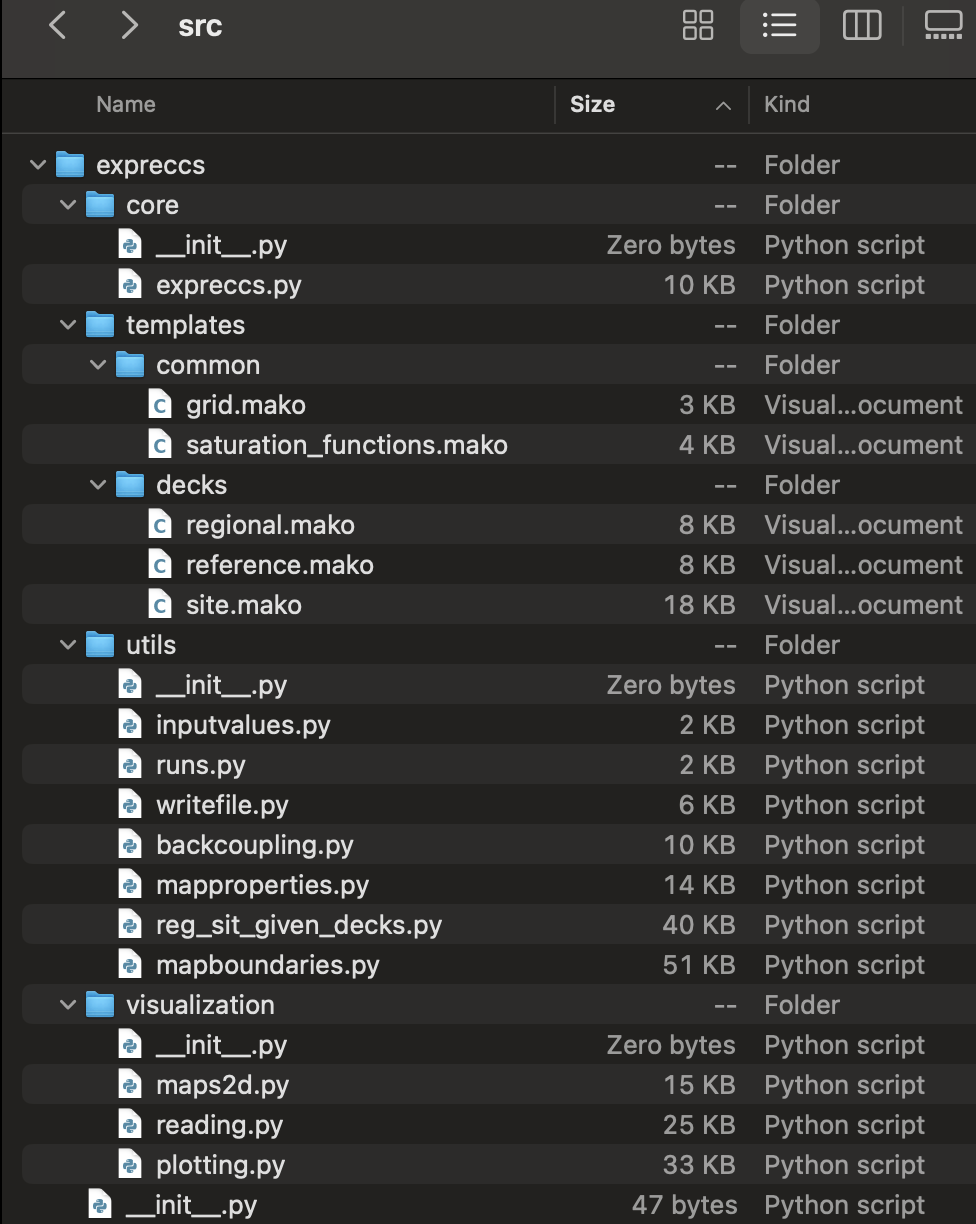
Task: Select plotting.py file row
Action: (488, 1165)
